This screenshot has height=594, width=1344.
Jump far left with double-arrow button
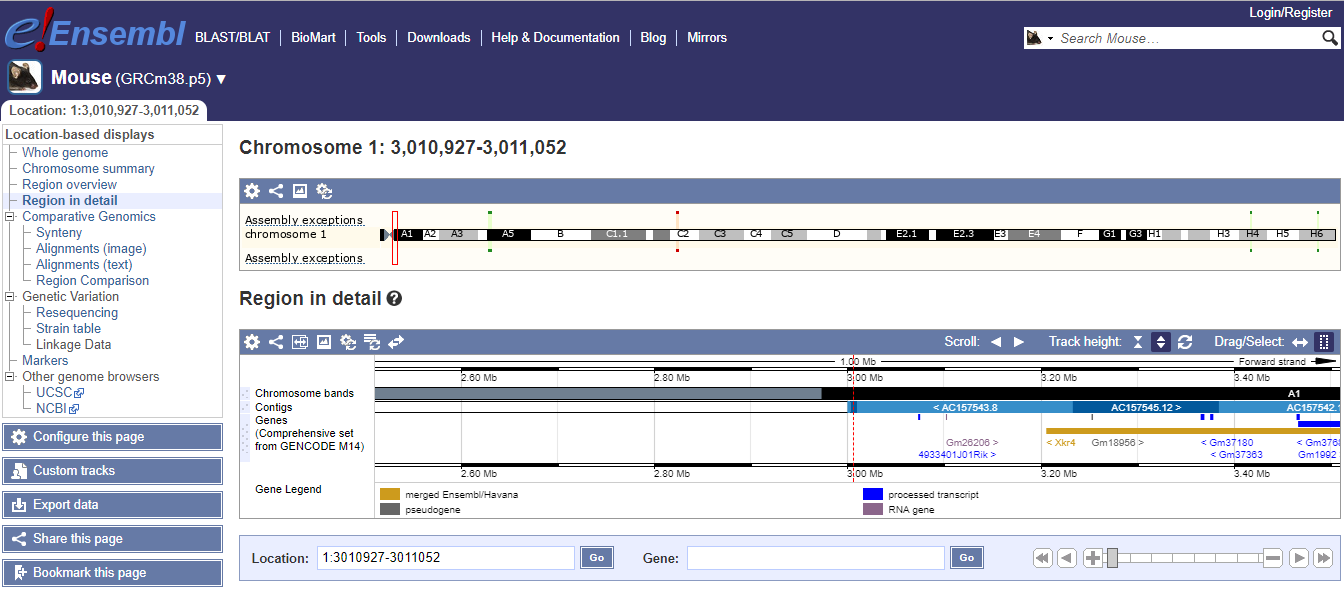coord(1042,558)
